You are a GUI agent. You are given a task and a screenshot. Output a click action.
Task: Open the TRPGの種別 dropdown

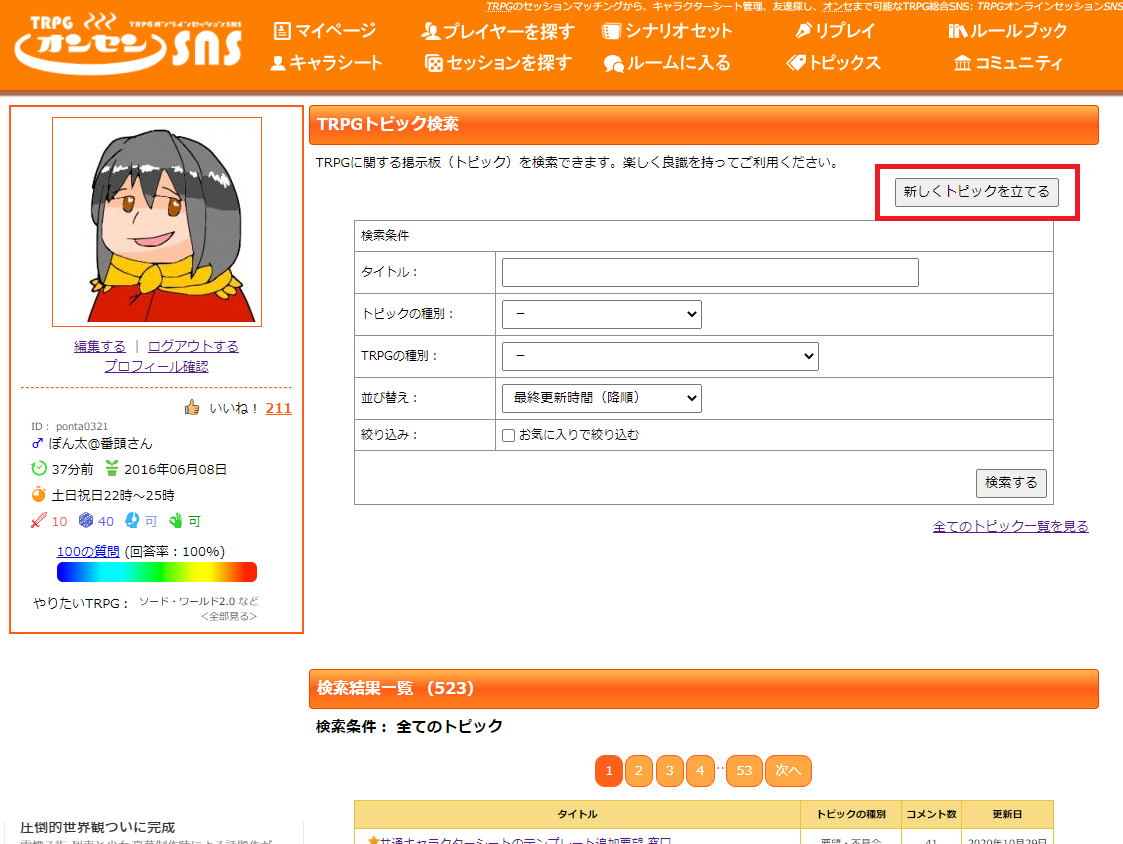click(660, 356)
